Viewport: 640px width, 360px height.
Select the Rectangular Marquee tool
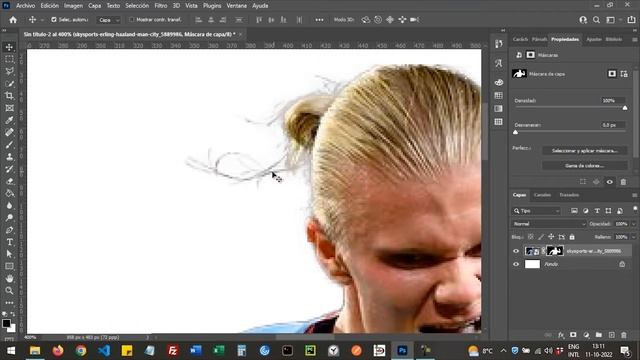(x=9, y=59)
